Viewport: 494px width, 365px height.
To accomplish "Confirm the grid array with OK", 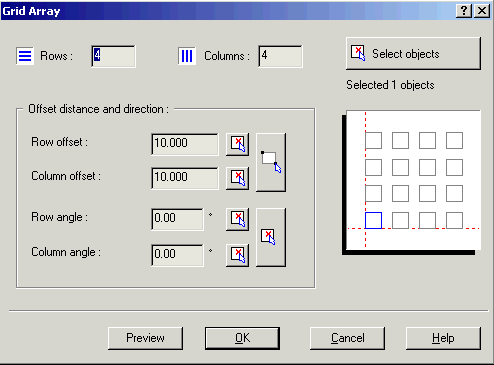I will [x=242, y=338].
